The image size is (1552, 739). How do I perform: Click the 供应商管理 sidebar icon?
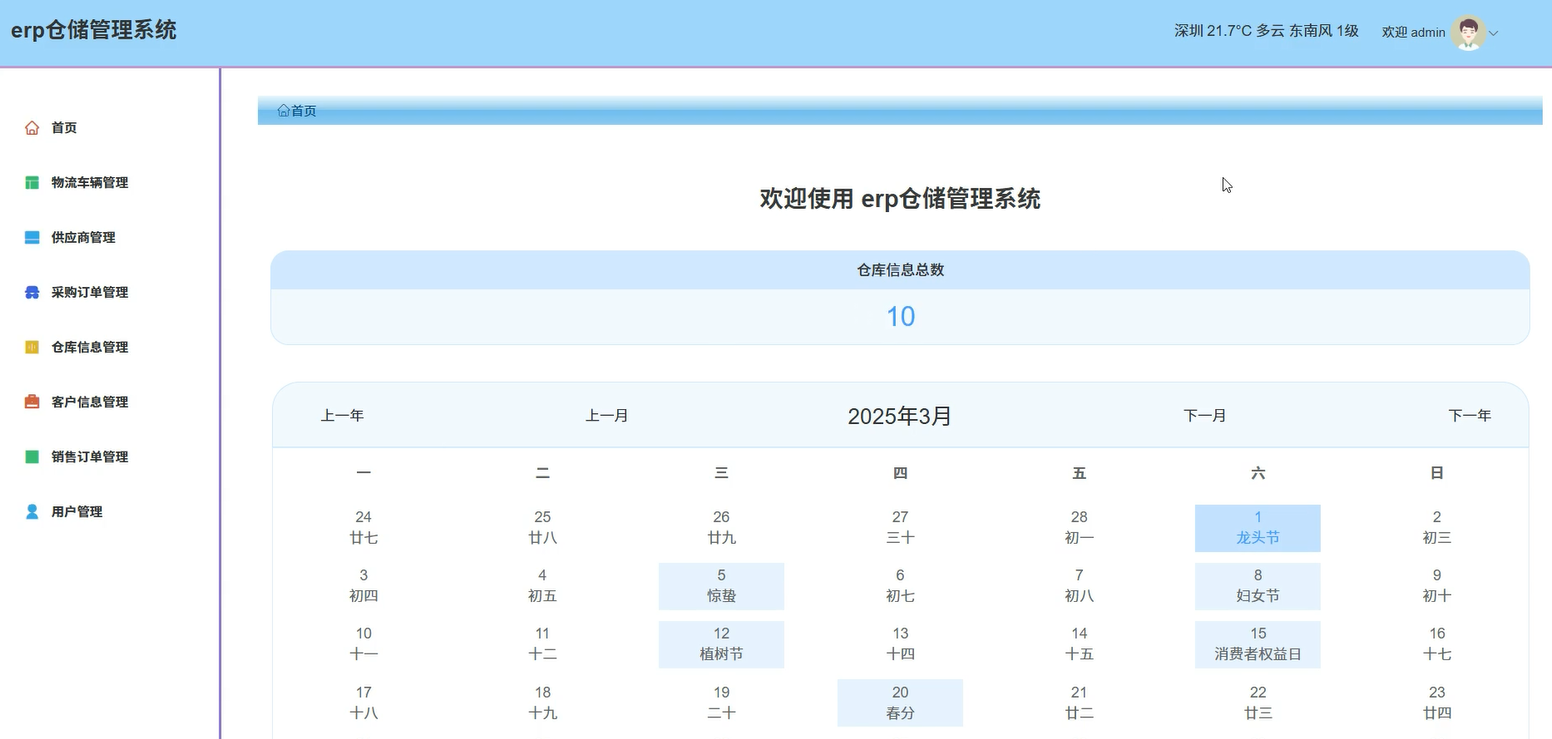click(x=30, y=237)
